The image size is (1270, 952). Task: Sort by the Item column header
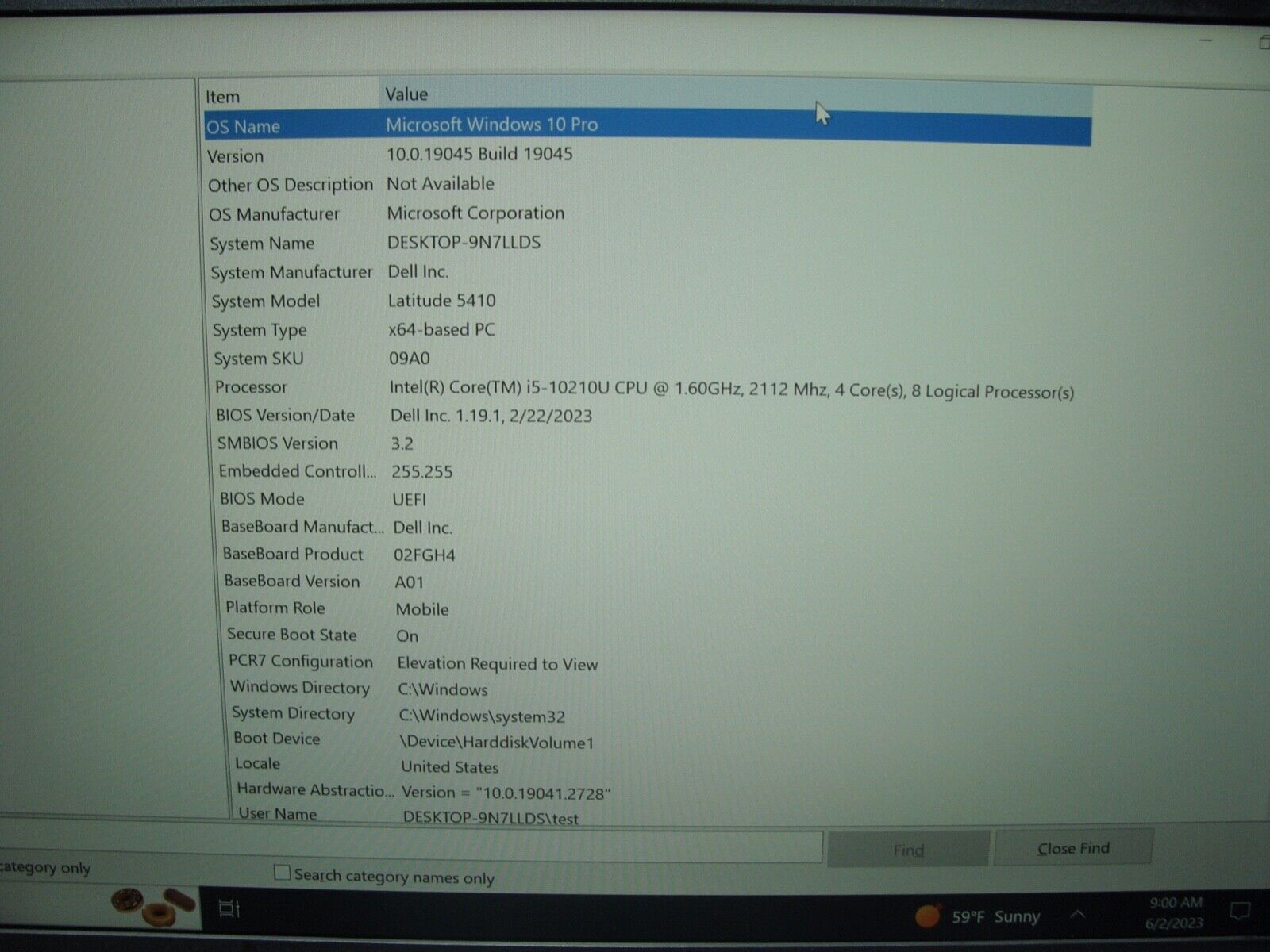pos(291,96)
